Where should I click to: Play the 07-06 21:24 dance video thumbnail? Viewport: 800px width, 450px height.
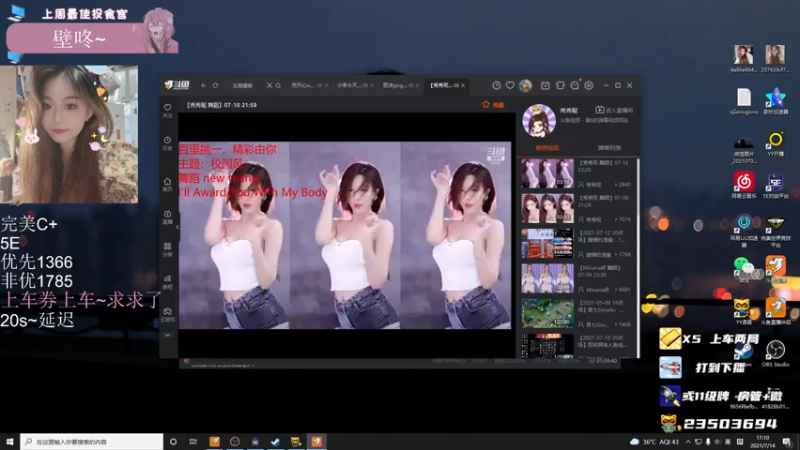547,208
